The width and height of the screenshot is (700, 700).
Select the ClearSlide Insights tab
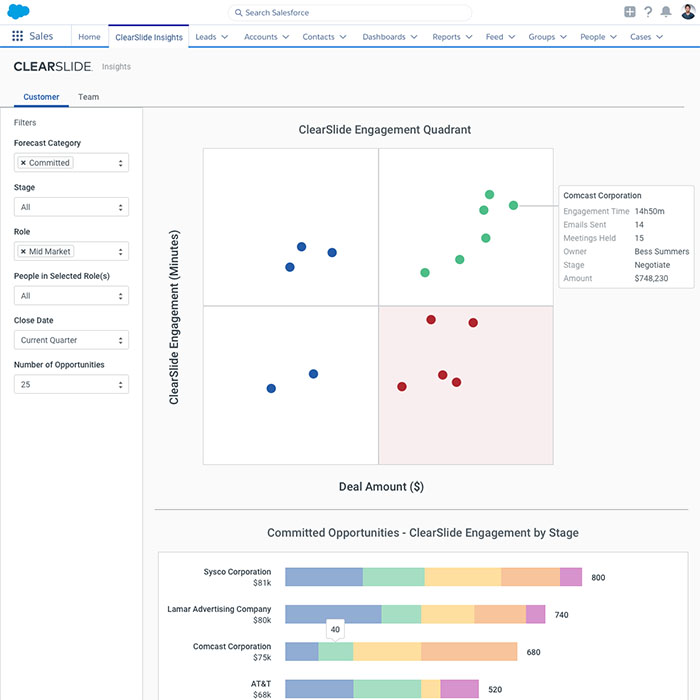[x=149, y=37]
